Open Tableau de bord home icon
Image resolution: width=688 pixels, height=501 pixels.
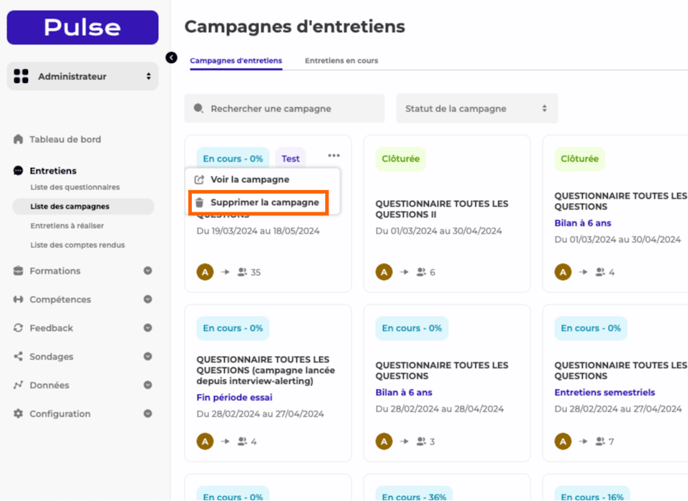coord(18,139)
